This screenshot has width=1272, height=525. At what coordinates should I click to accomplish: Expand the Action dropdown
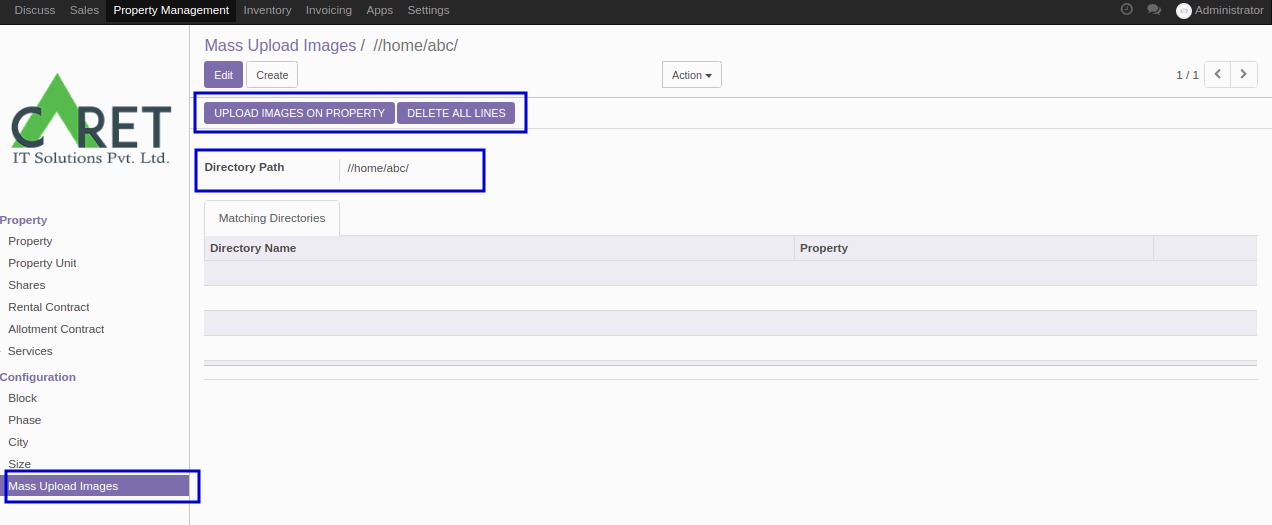[691, 75]
